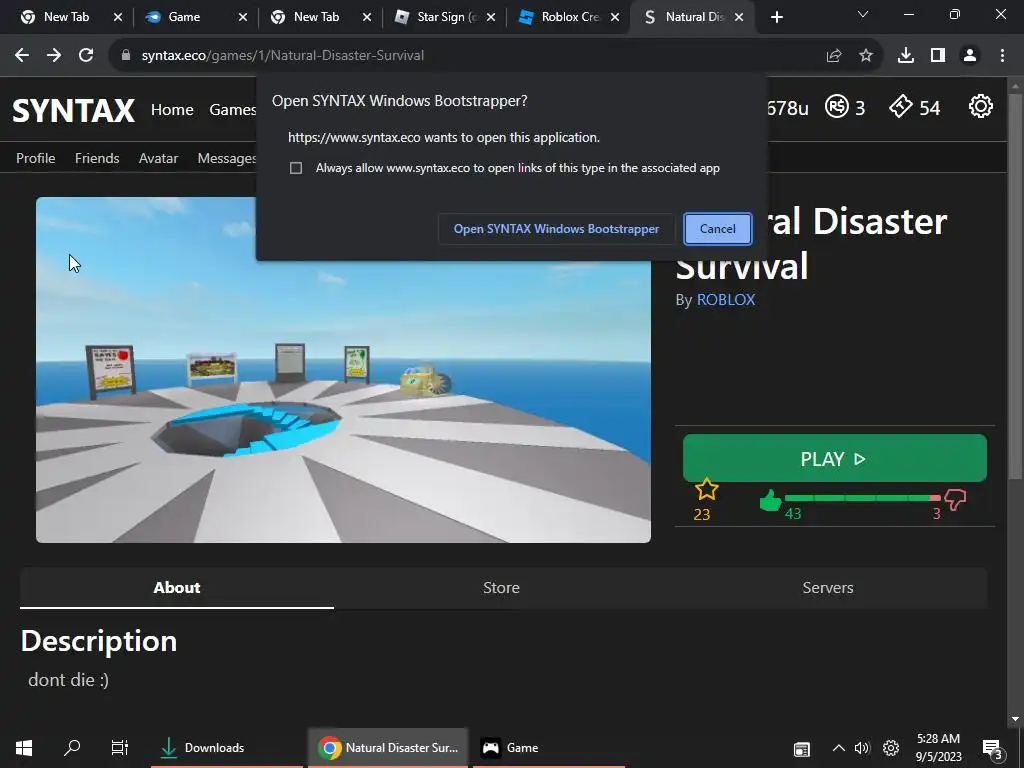Open the Home navigation item
The width and height of the screenshot is (1024, 768).
(172, 110)
